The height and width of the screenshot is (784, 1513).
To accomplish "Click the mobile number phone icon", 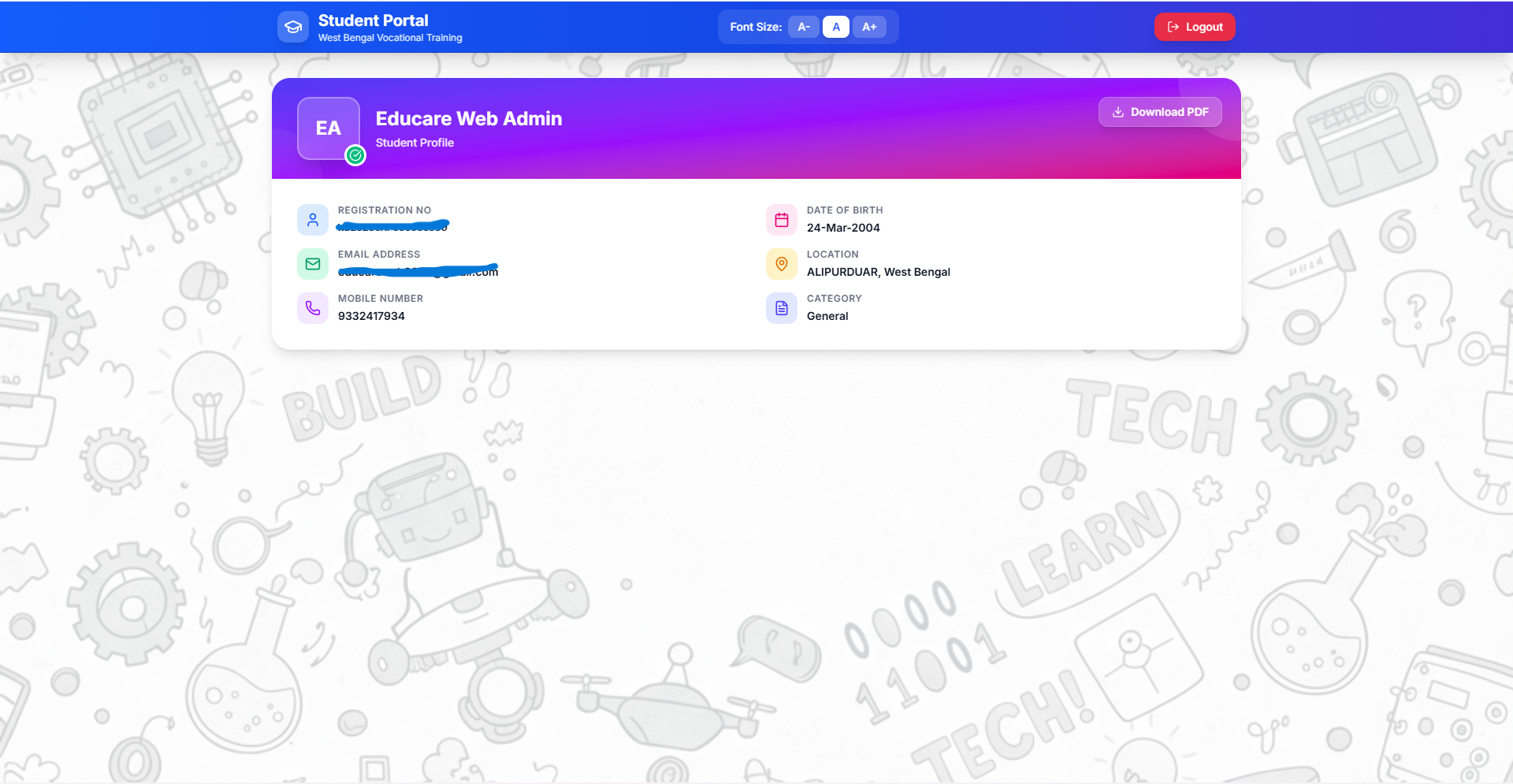I will point(313,308).
